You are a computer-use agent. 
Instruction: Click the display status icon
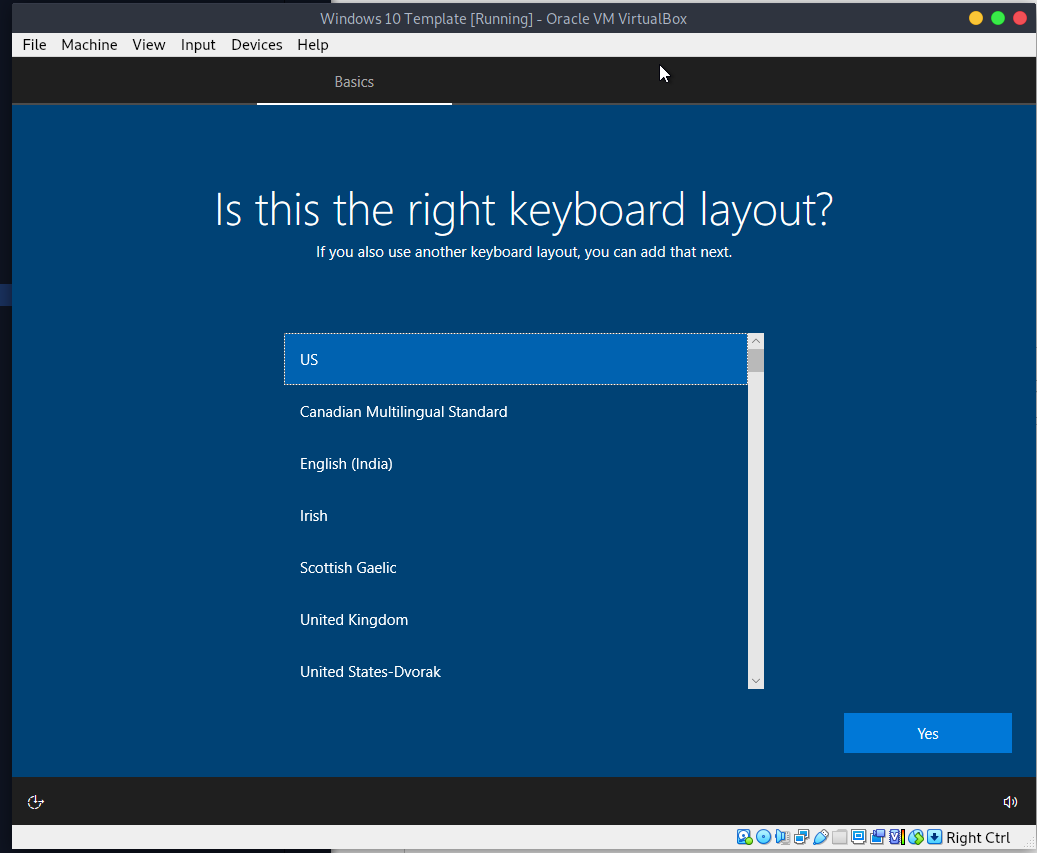858,837
